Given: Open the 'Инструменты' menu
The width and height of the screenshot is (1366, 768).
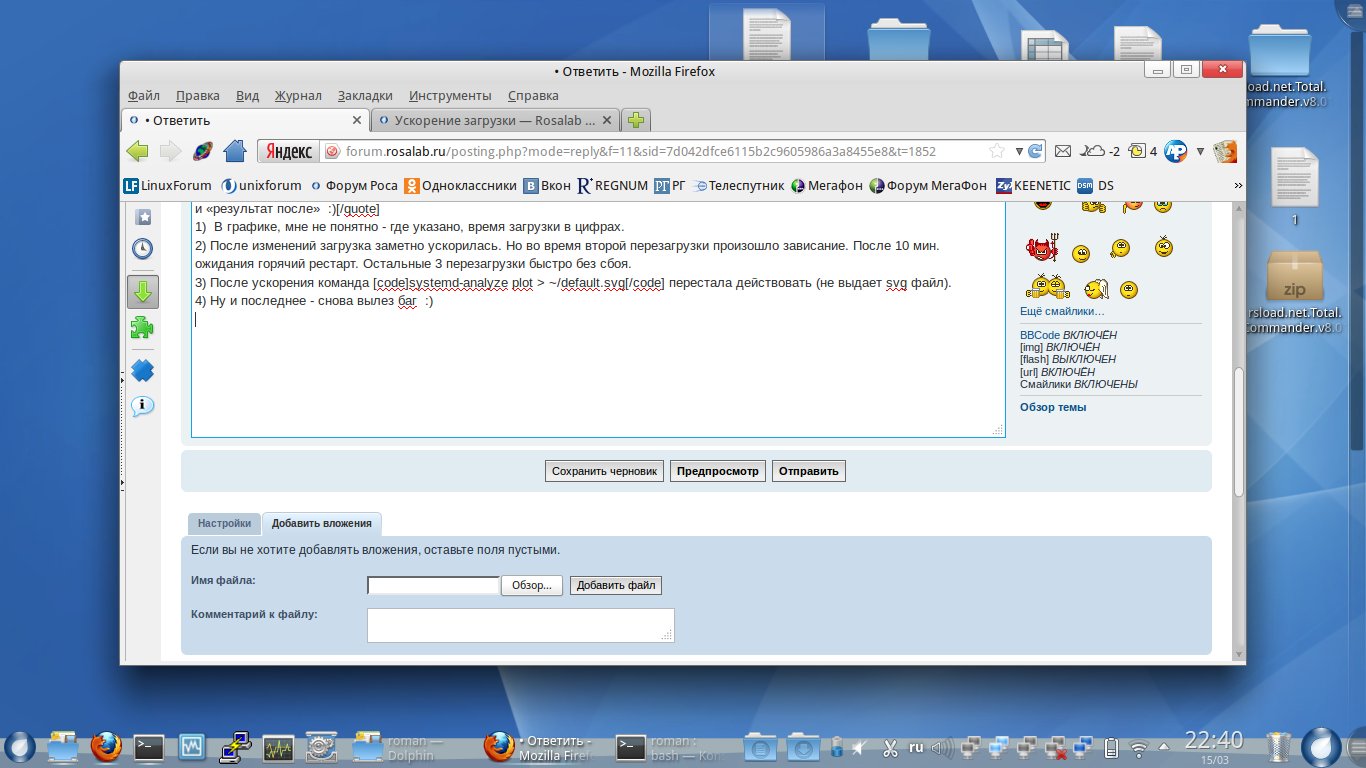Looking at the screenshot, I should [450, 96].
